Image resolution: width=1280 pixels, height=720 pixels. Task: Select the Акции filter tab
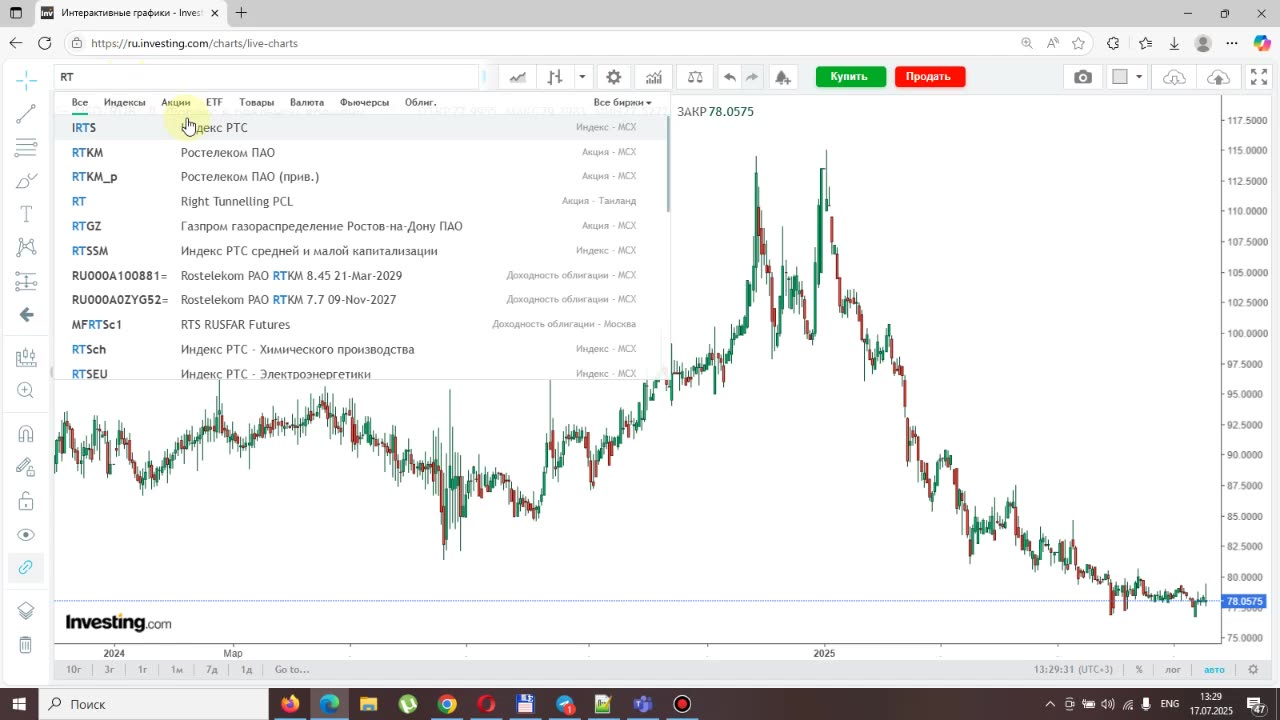pyautogui.click(x=176, y=102)
